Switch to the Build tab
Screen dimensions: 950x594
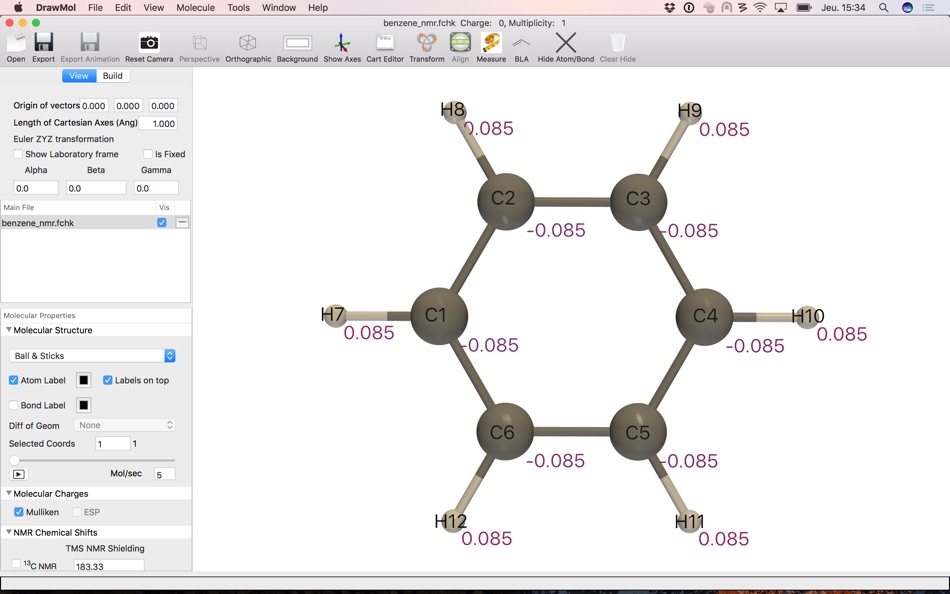tap(113, 76)
